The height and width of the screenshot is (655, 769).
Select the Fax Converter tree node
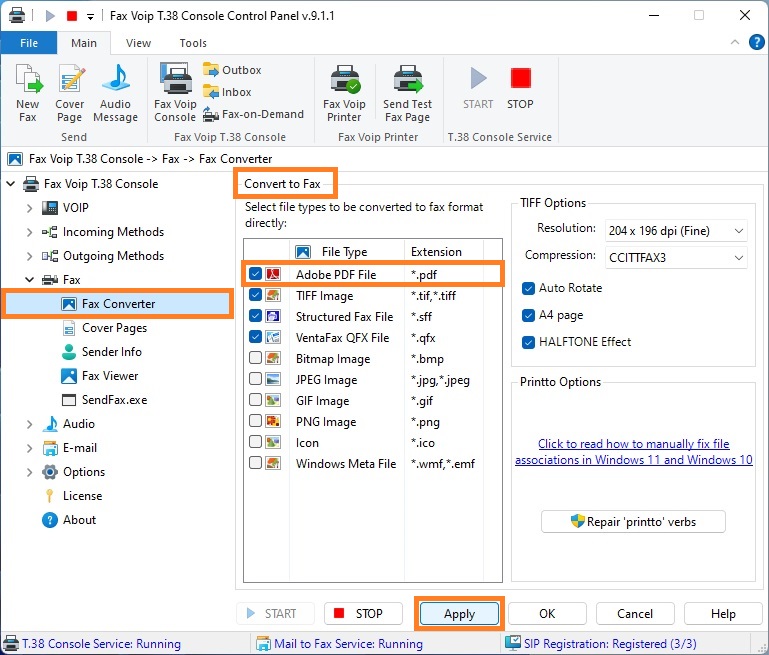click(x=117, y=304)
